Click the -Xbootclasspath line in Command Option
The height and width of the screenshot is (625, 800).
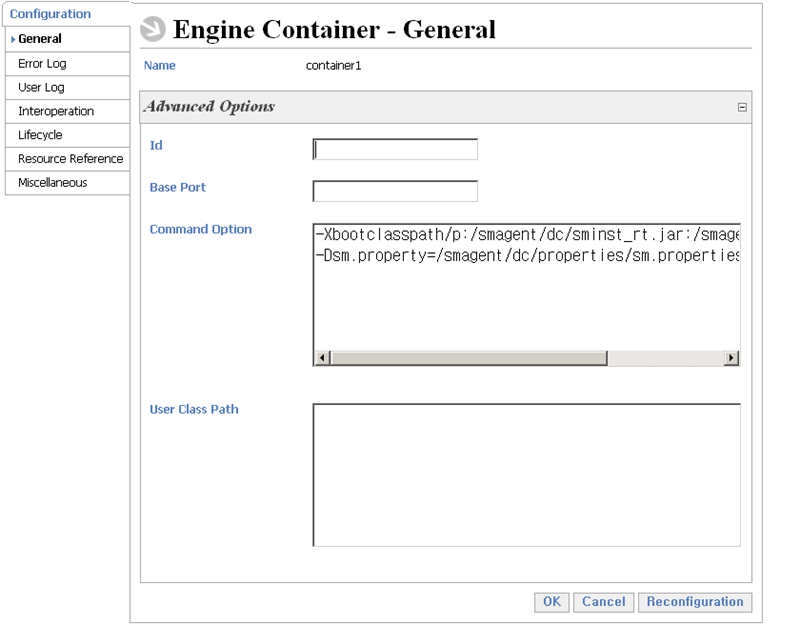click(x=528, y=235)
